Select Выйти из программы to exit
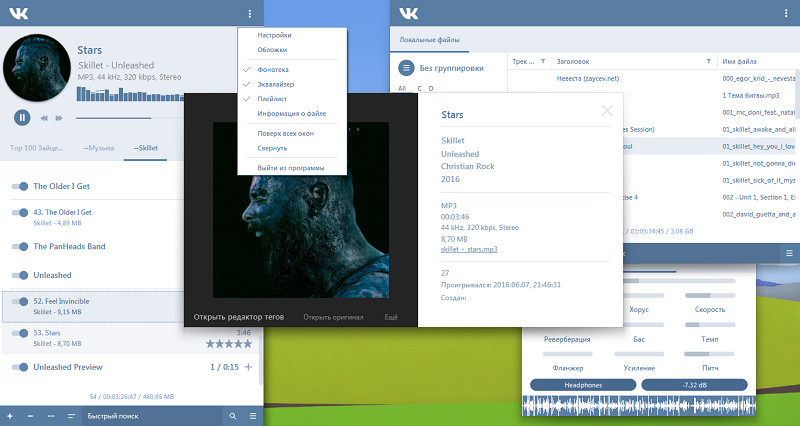Viewport: 800px width, 426px height. click(292, 168)
